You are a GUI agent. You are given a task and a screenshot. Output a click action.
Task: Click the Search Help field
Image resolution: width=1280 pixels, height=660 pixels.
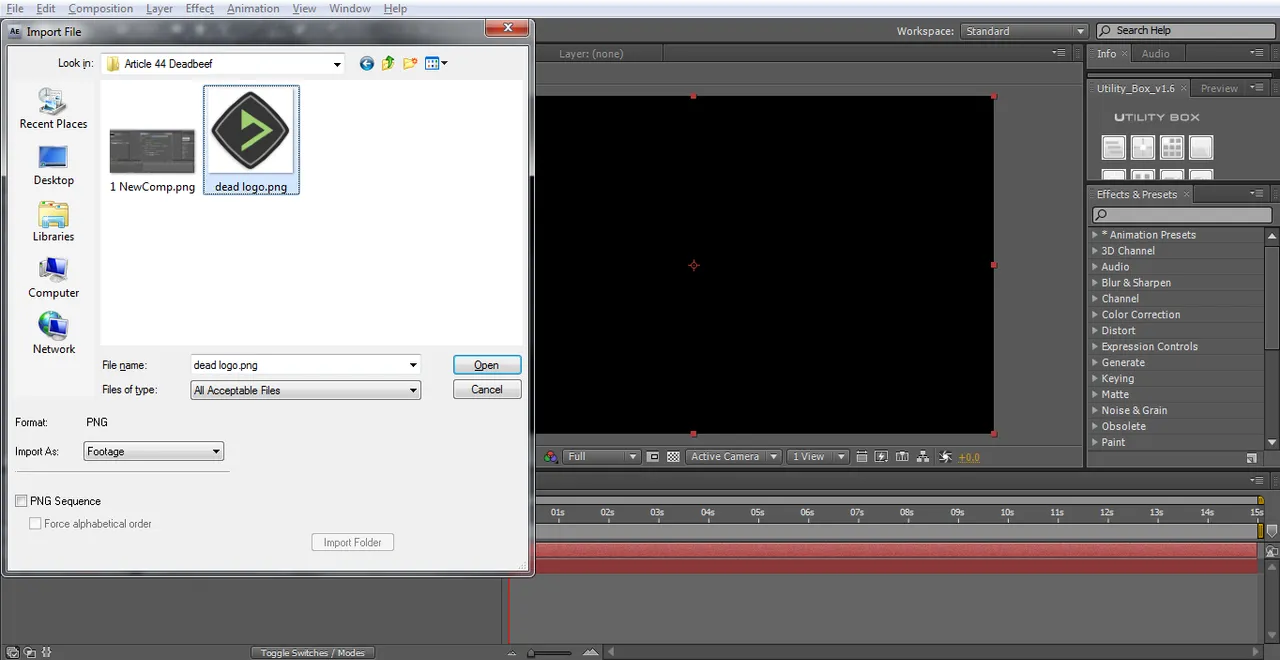[x=1184, y=31]
